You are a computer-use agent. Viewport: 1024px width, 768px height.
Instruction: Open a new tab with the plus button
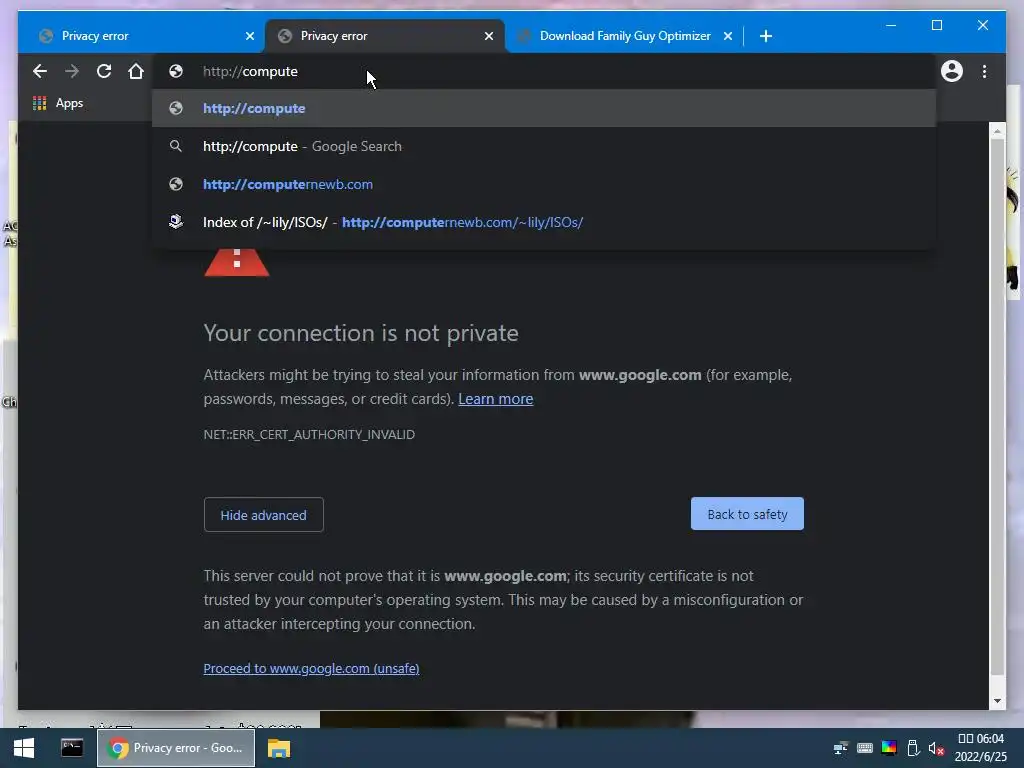pyautogui.click(x=766, y=36)
